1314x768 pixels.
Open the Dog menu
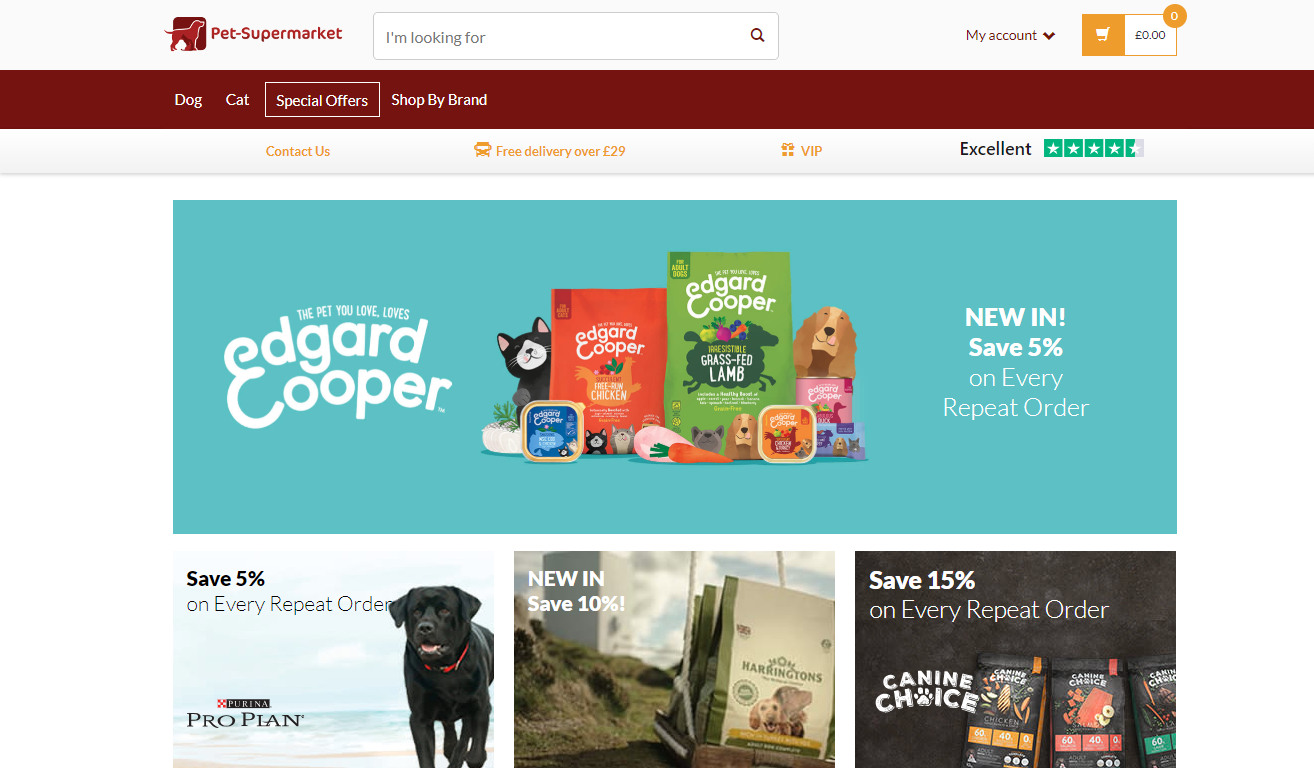click(x=188, y=100)
